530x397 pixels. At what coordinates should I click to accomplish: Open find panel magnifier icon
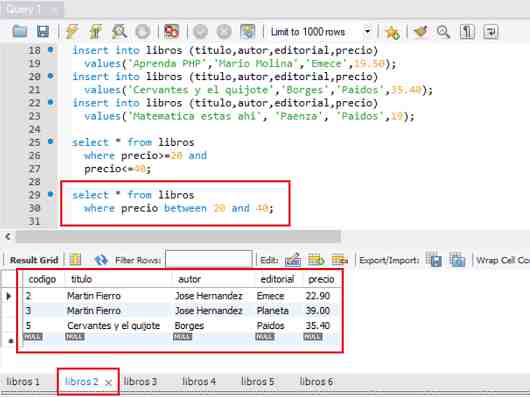point(443,32)
